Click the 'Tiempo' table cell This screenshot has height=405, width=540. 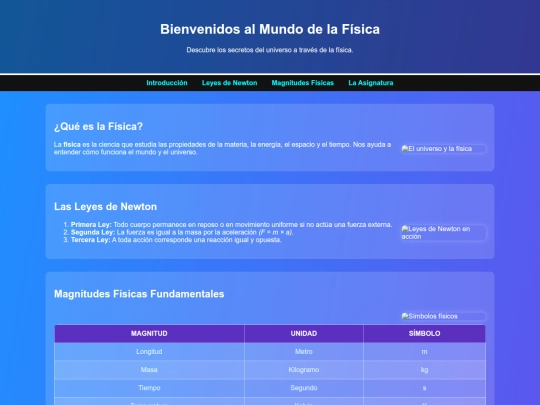coord(149,388)
